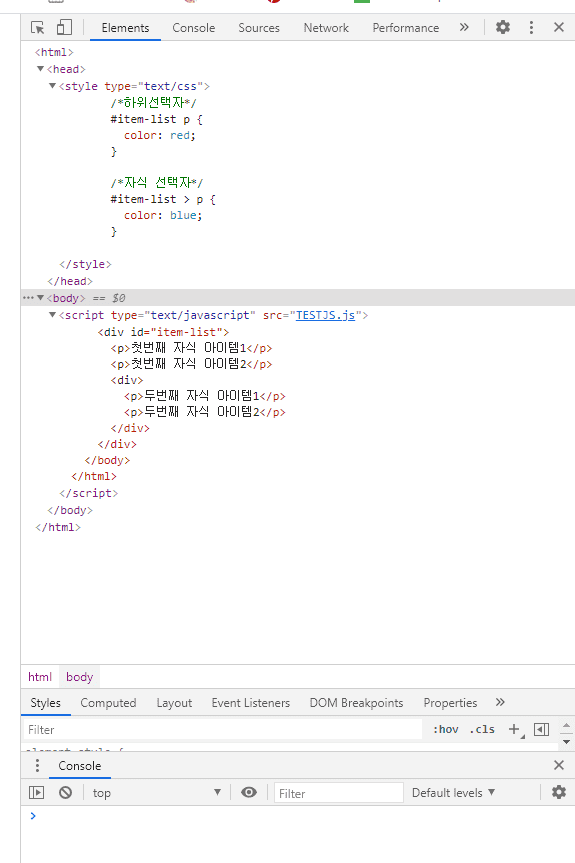
Task: Select html in the breadcrumb bar
Action: 40,677
